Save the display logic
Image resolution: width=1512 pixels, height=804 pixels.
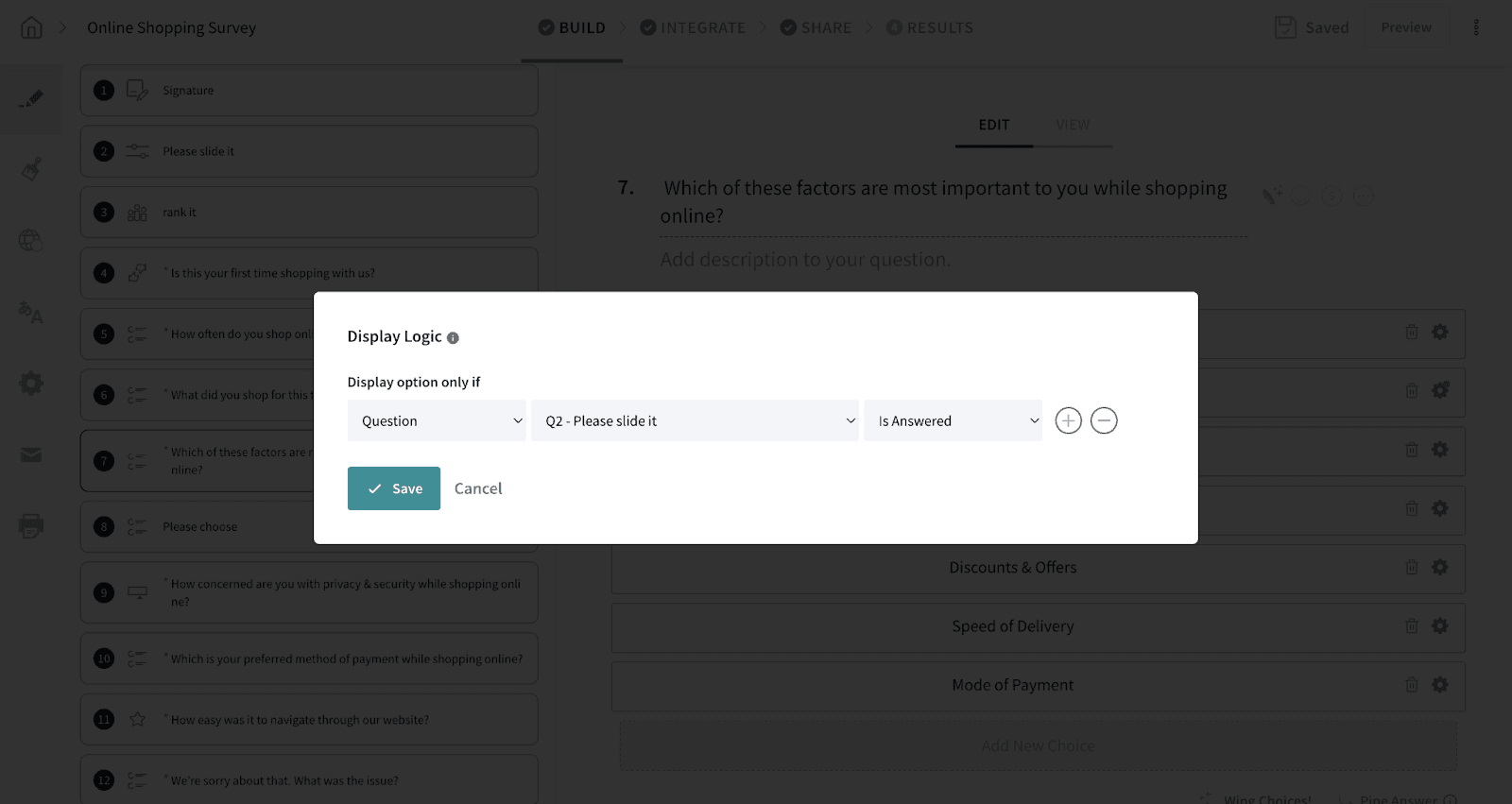tap(394, 488)
